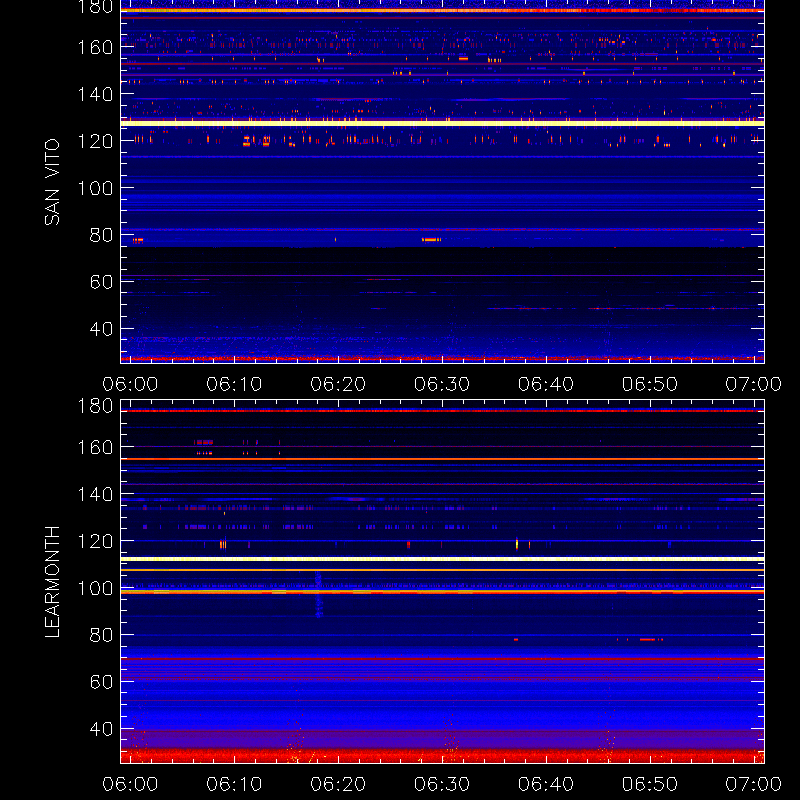Click San Vito plot's 06:20 time label

point(338,384)
